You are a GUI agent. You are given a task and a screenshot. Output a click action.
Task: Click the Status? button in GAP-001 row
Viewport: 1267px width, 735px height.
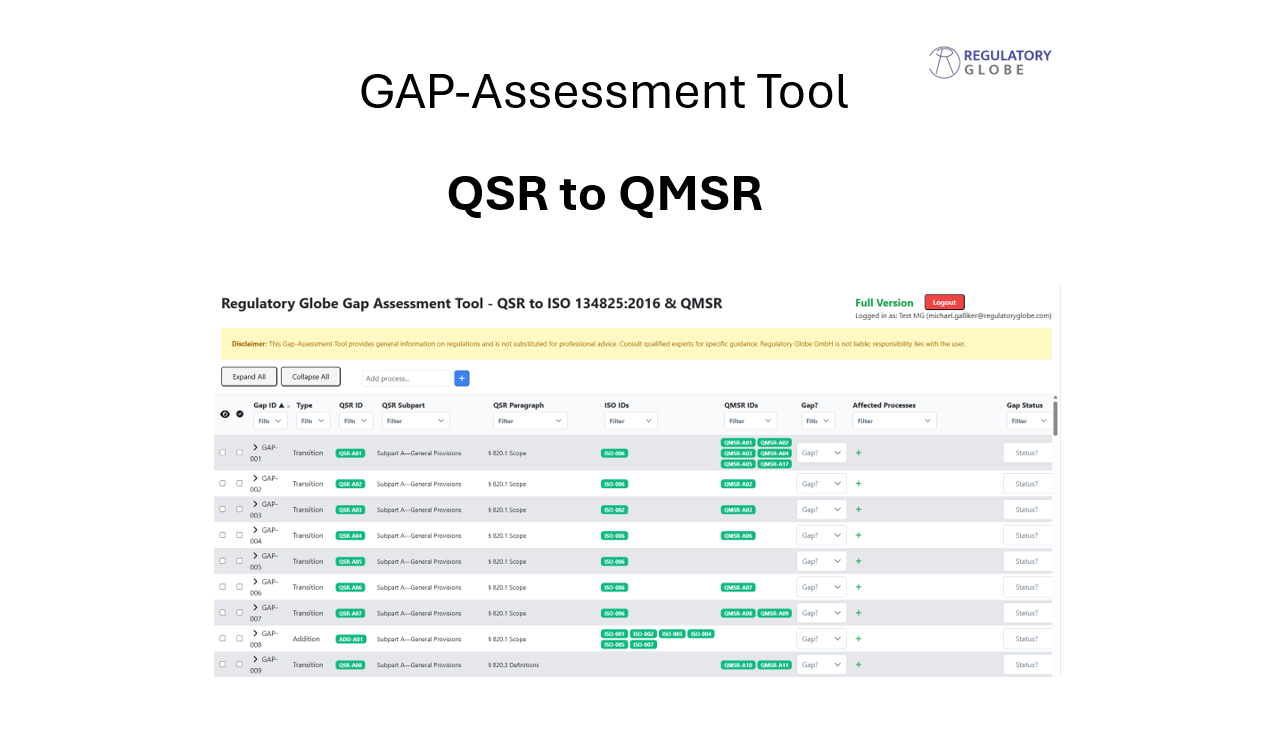tap(1027, 453)
